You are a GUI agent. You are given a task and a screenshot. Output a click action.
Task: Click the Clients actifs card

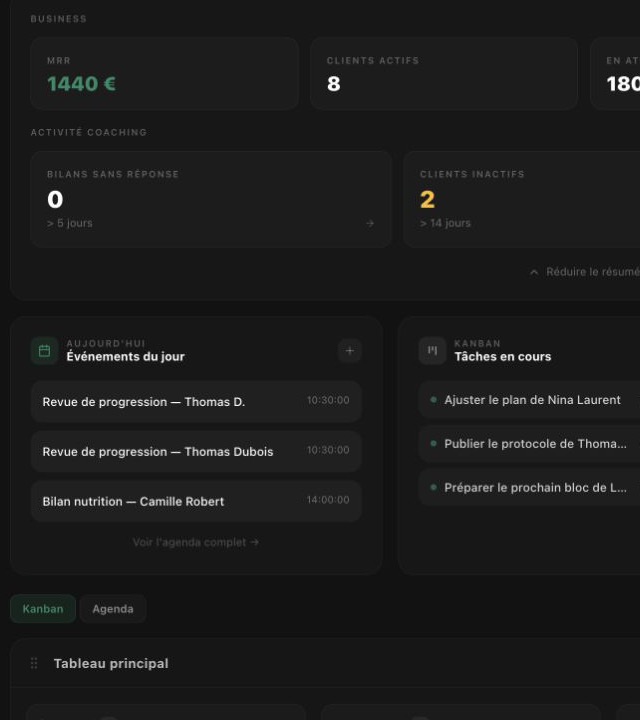tap(444, 73)
